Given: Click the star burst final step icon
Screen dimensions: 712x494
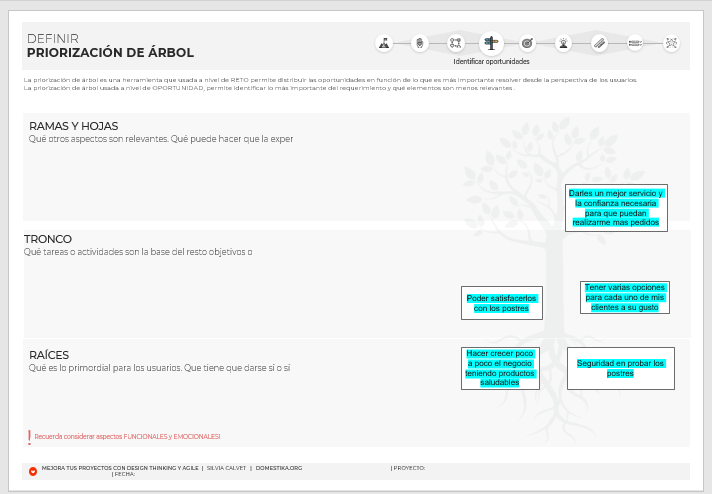Looking at the screenshot, I should point(671,44).
